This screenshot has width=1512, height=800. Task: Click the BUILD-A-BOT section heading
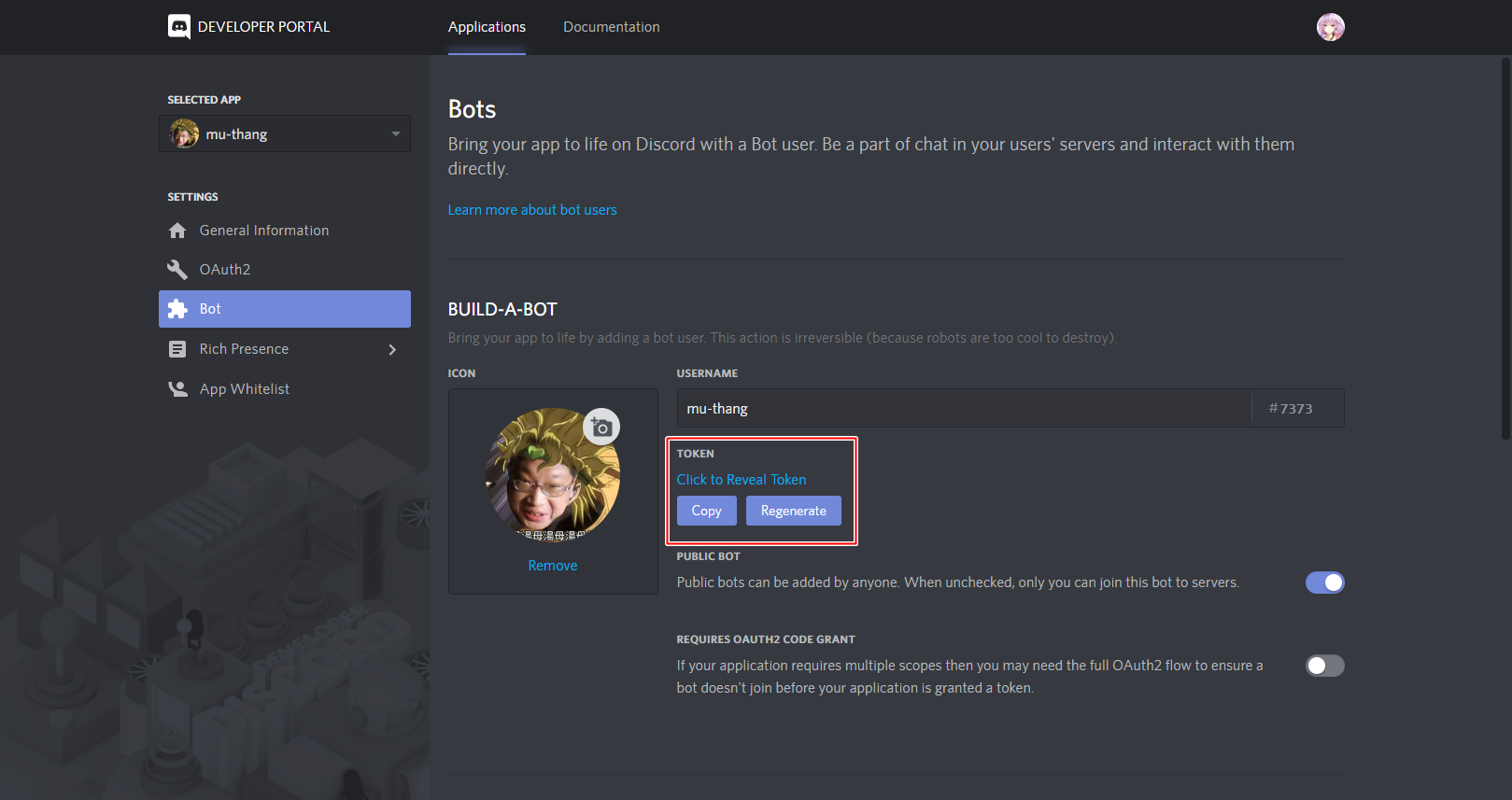[502, 310]
